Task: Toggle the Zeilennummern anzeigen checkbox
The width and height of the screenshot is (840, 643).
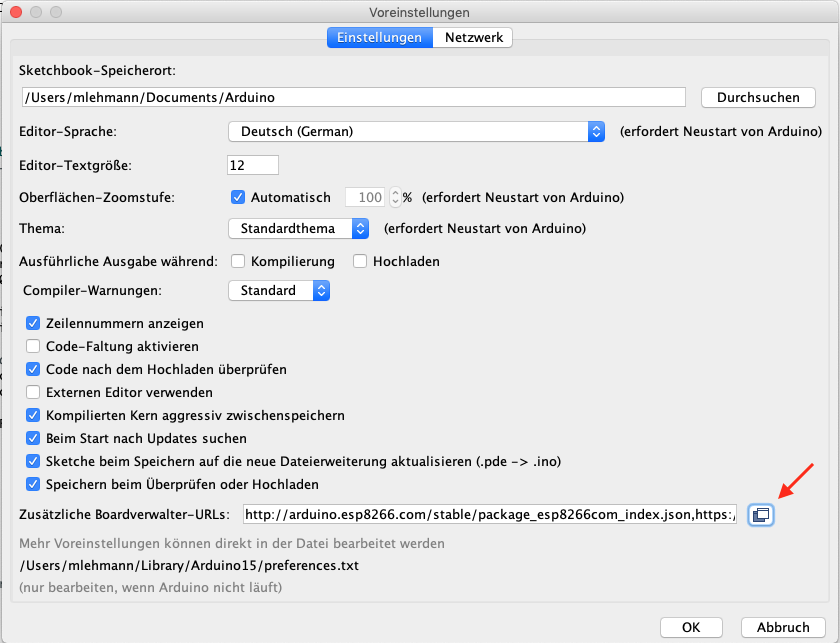Action: coord(33,323)
